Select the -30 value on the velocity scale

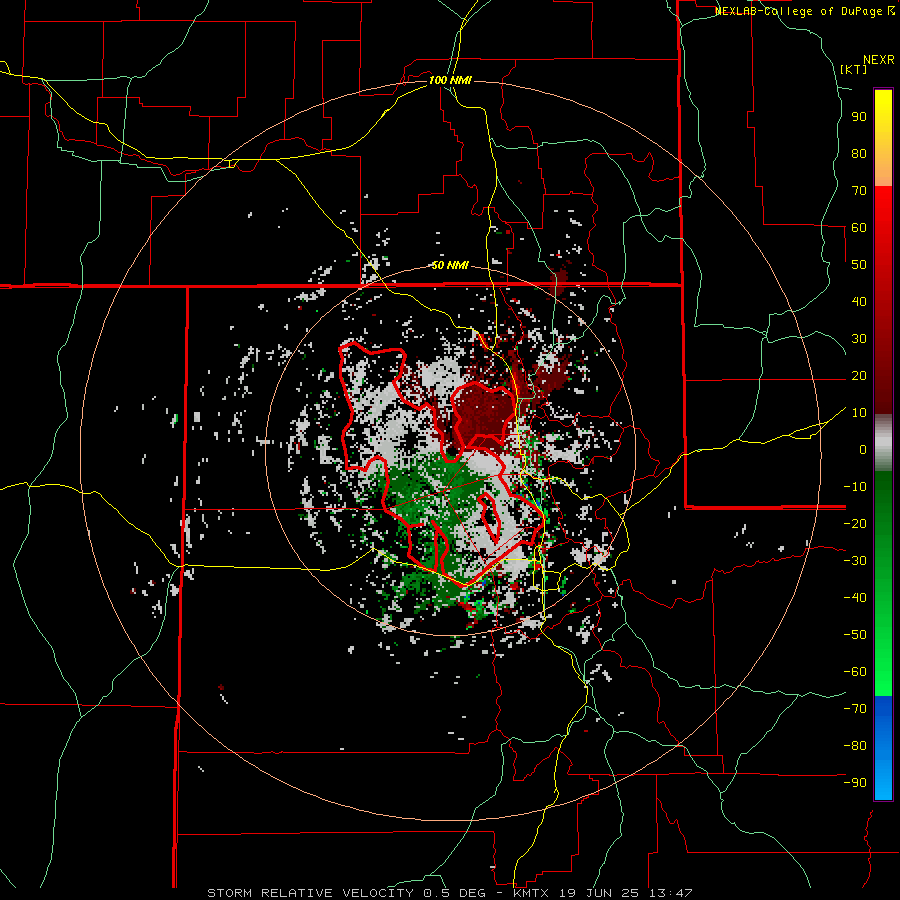tap(855, 561)
